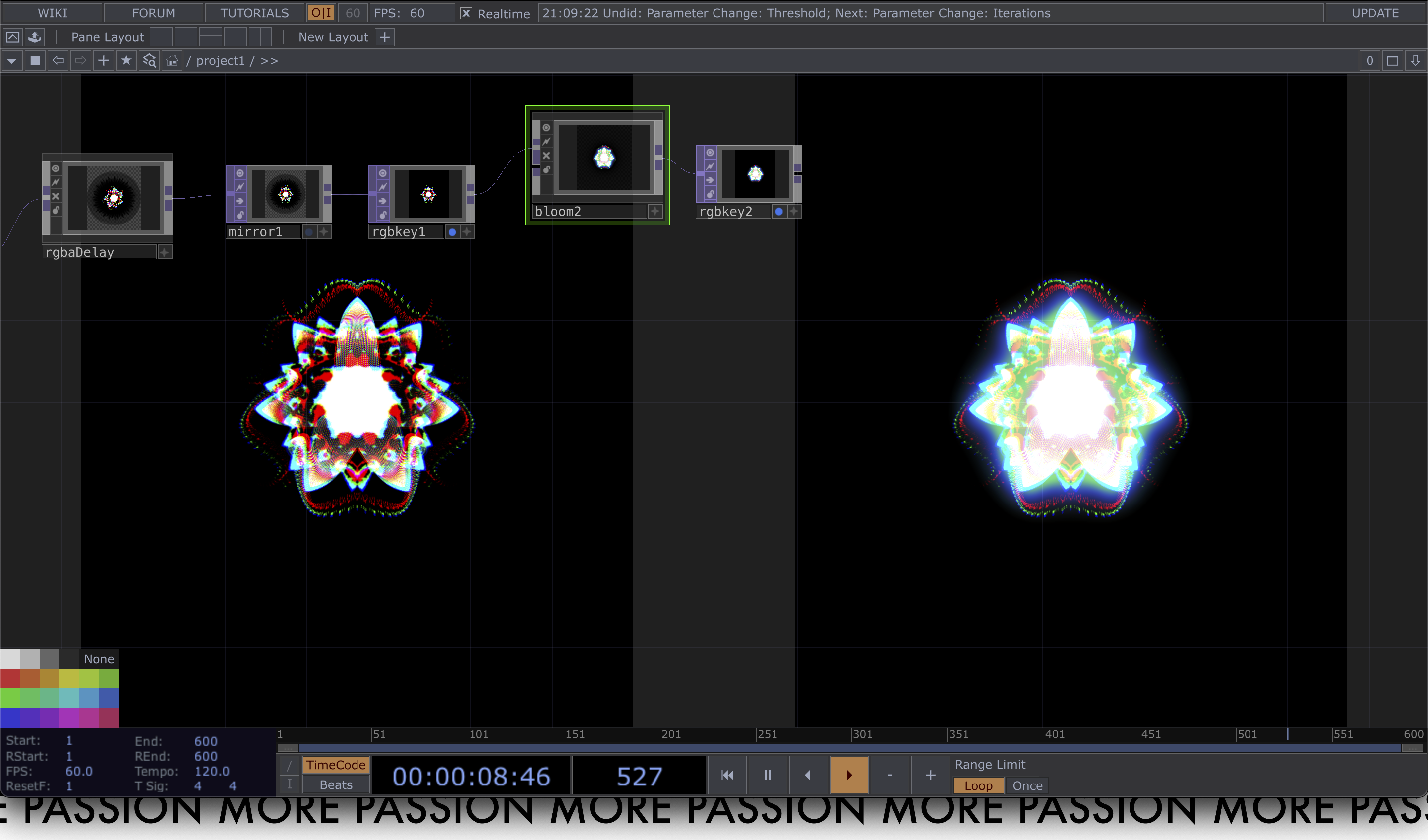Expand the bloom2 node with its plus button
1428x840 pixels.
pos(656,211)
